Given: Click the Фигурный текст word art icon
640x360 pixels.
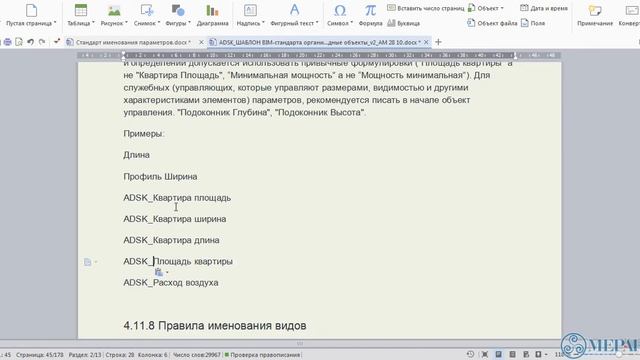Looking at the screenshot, I should 294,10.
